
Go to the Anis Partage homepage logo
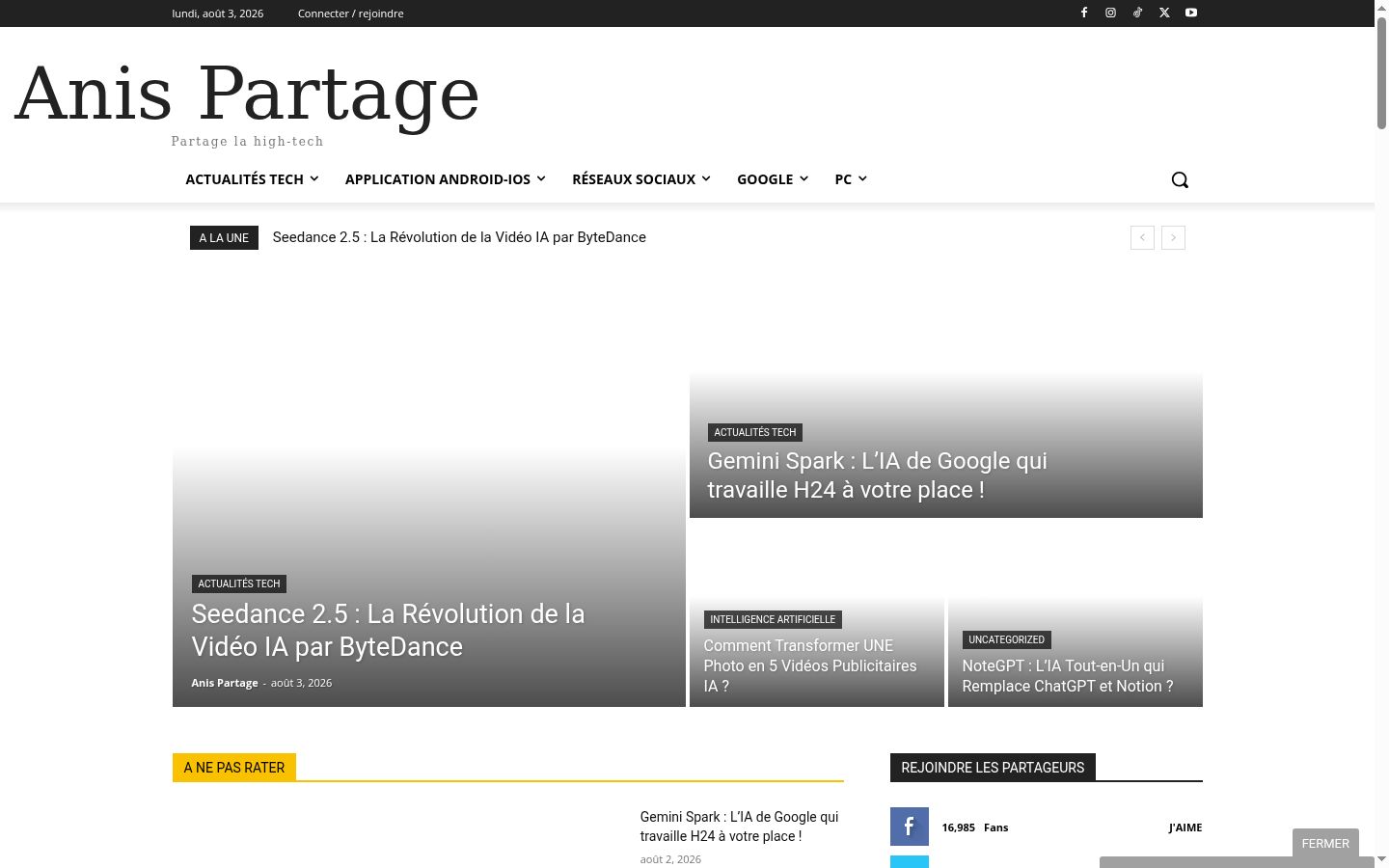coord(247,94)
